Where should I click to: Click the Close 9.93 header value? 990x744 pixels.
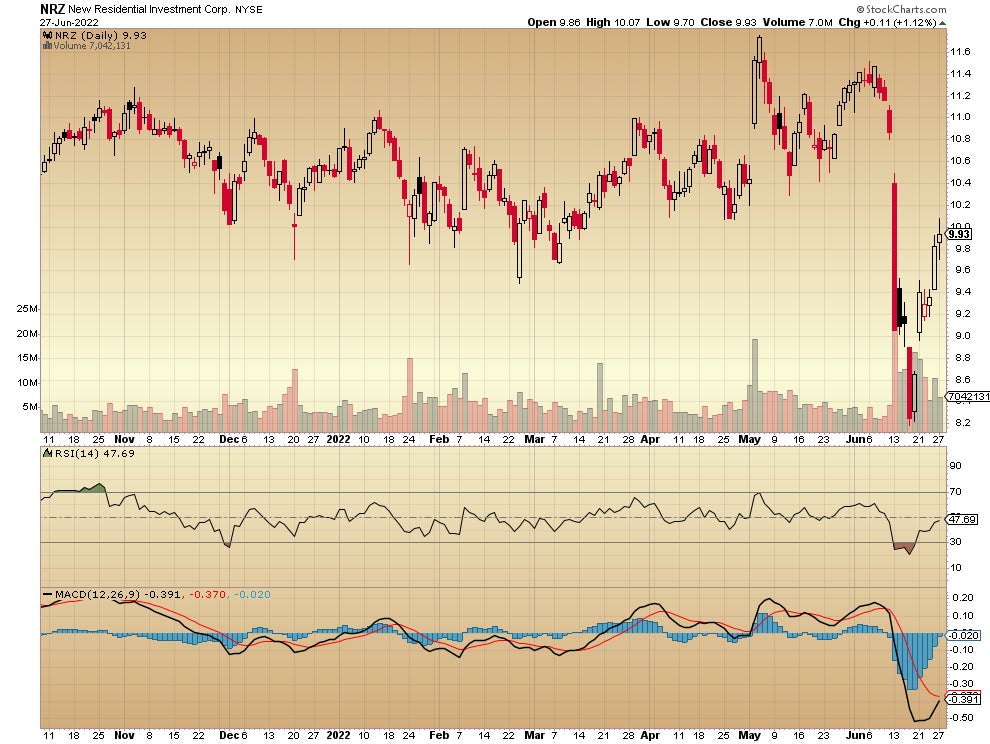728,22
